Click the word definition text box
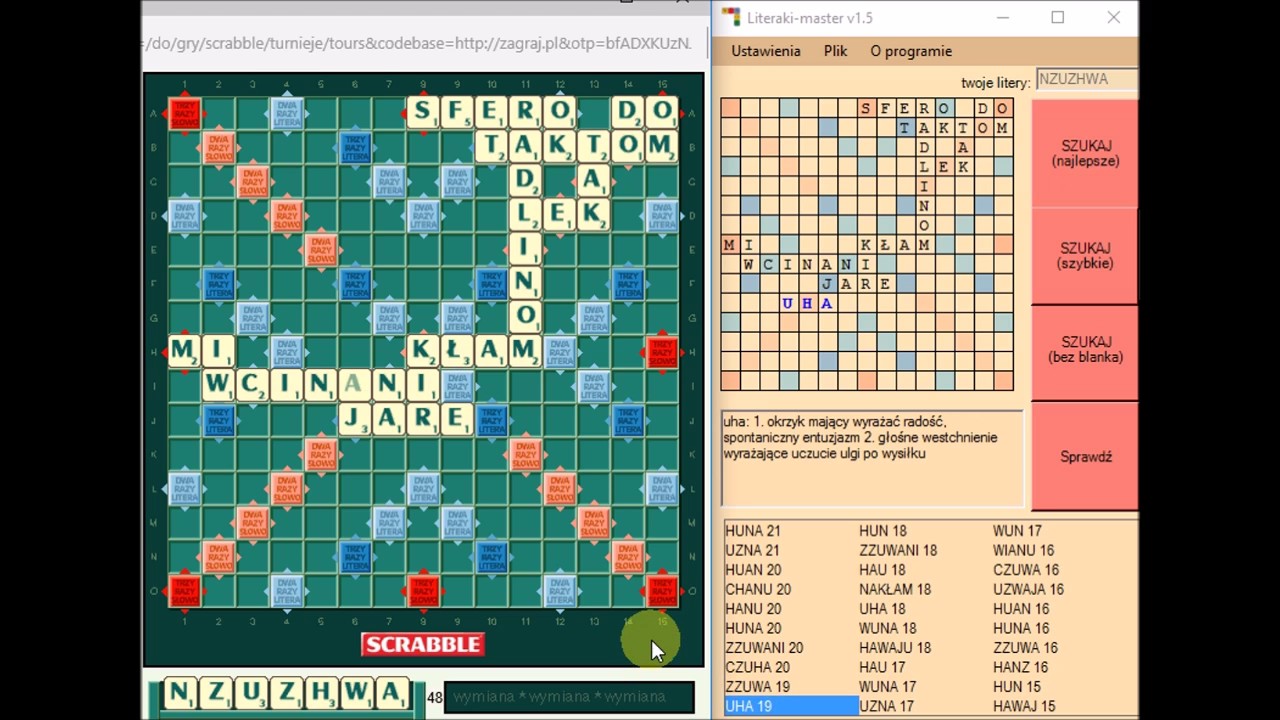This screenshot has width=1280, height=720. 872,458
